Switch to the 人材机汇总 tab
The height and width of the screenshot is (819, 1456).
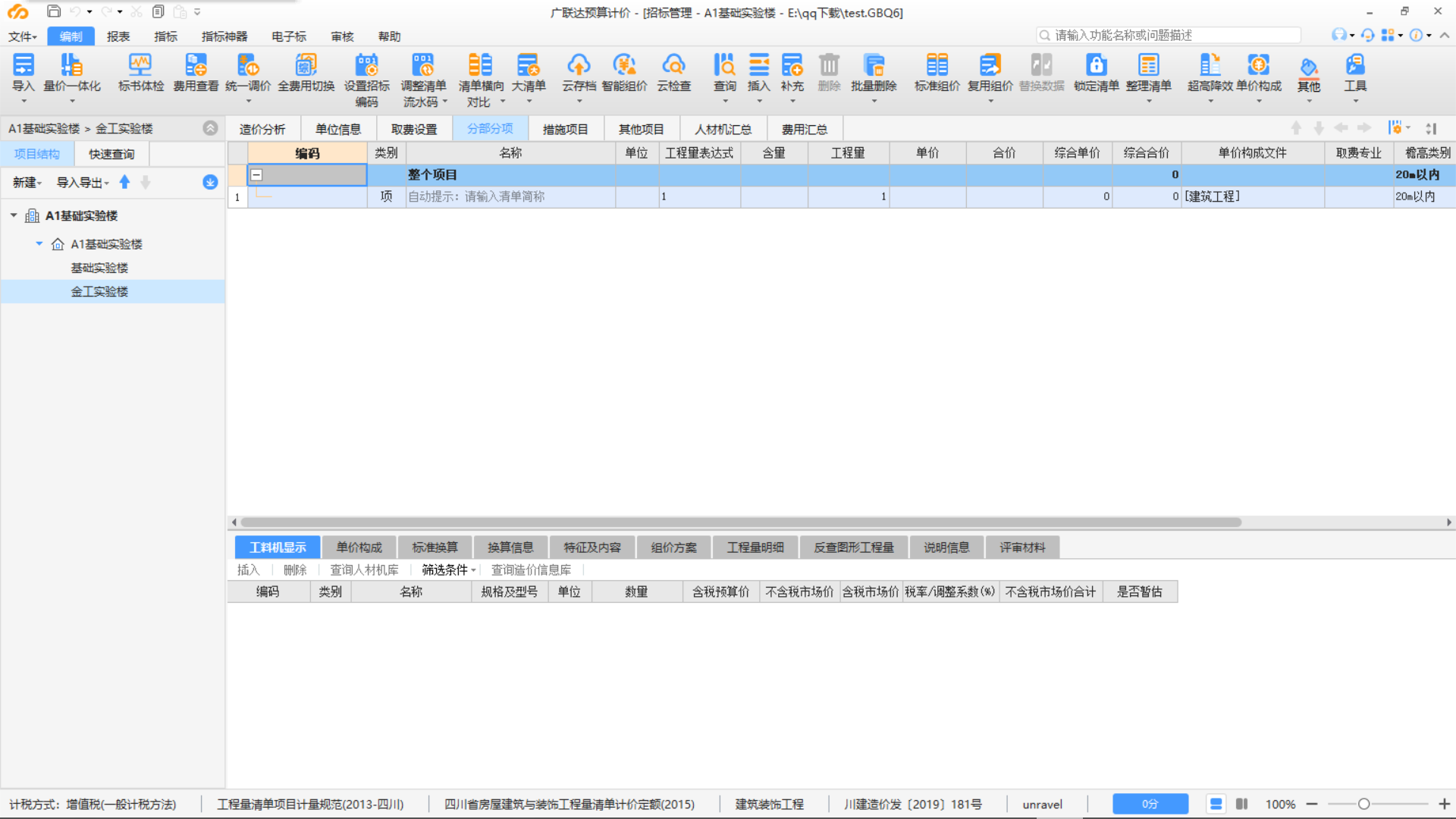[x=723, y=129]
